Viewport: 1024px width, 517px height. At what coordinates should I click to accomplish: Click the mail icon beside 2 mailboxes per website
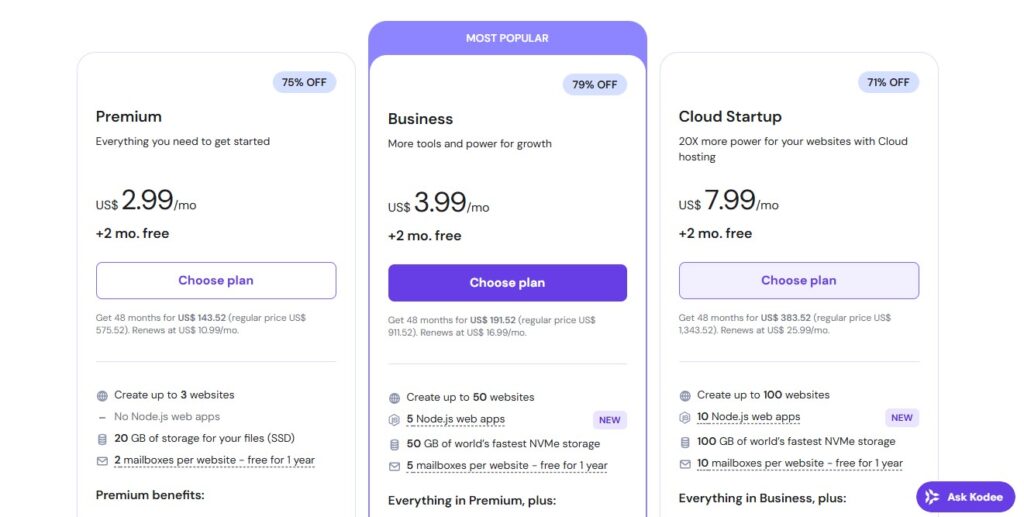tap(102, 461)
